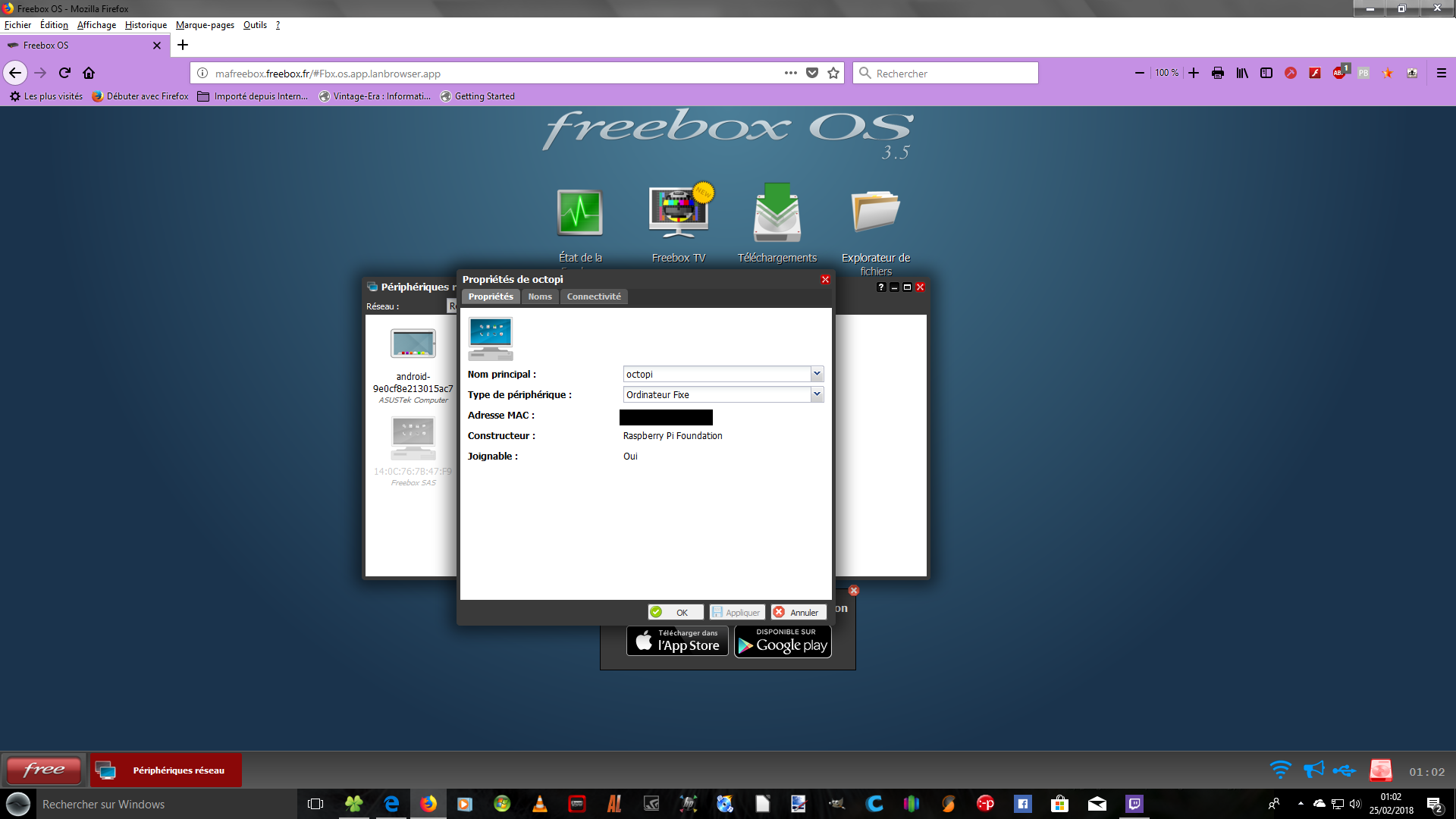Screen dimensions: 1456x819
Task: Open Explorateur de fichiers app
Action: coord(876,211)
